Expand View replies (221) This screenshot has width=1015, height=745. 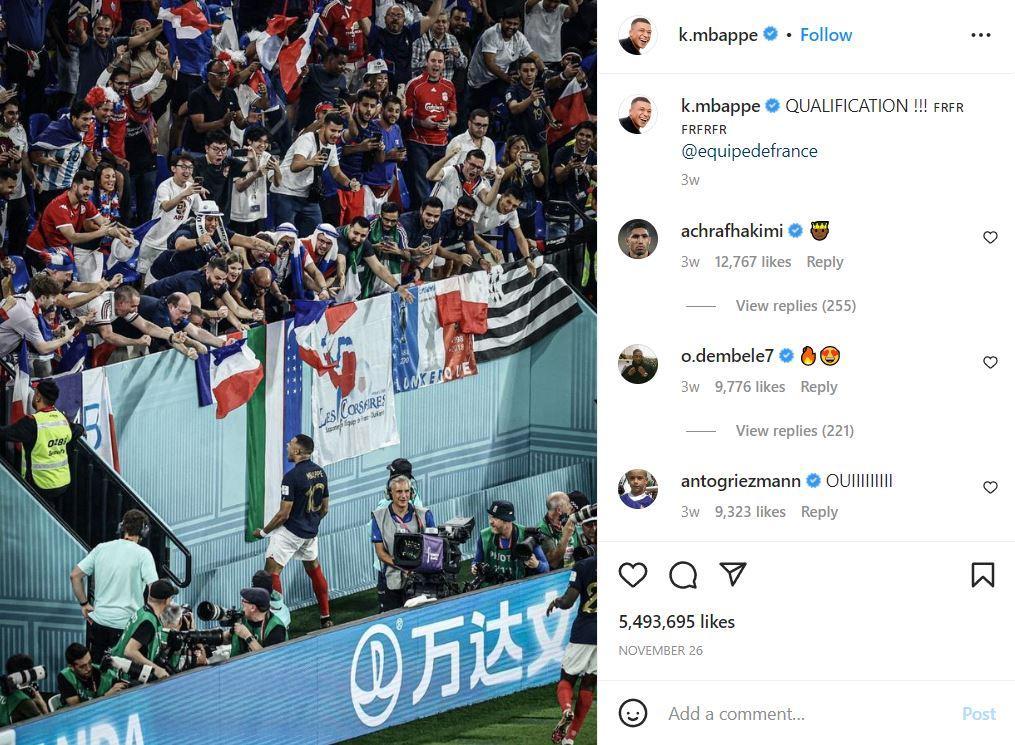[794, 430]
